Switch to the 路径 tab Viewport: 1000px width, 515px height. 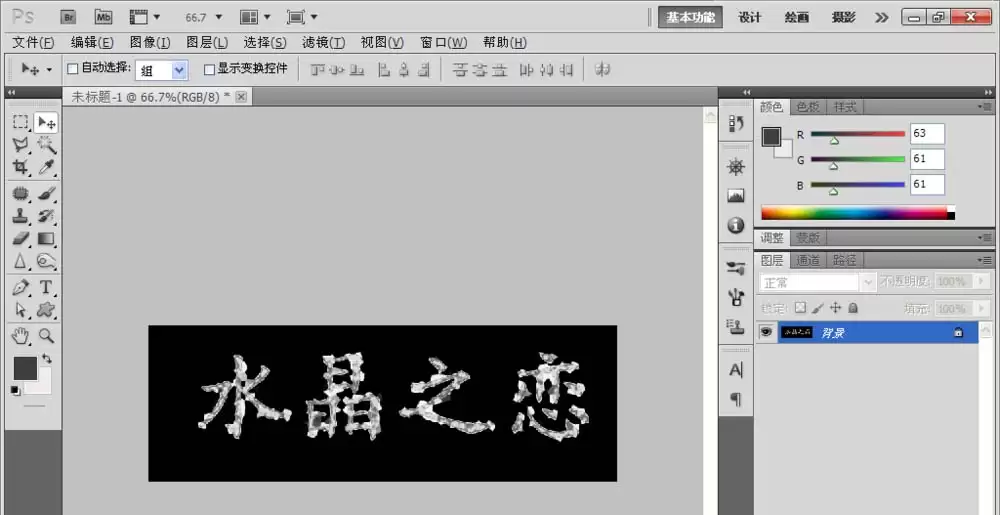(x=845, y=260)
